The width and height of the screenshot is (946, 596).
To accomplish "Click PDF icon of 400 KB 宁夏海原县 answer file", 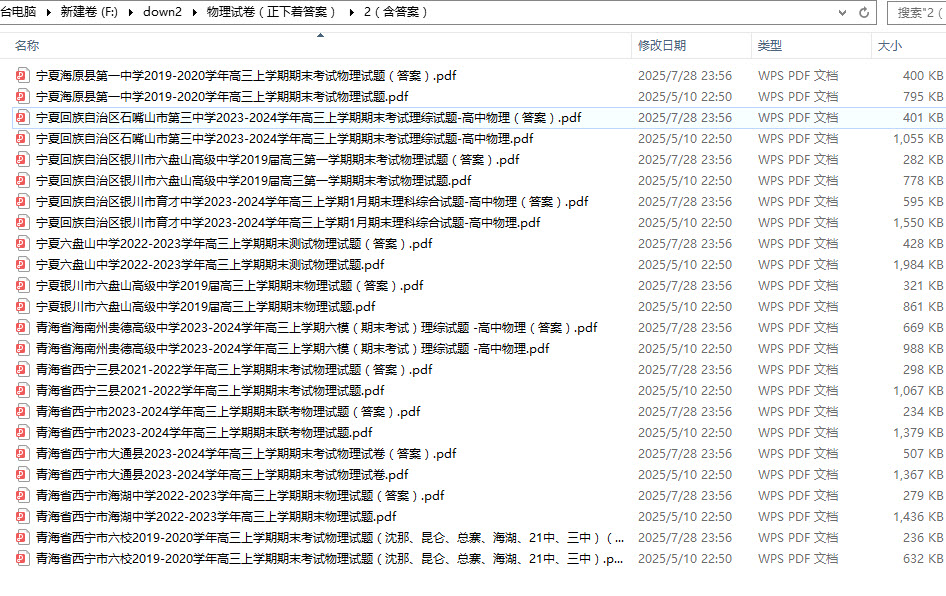I will tap(23, 76).
